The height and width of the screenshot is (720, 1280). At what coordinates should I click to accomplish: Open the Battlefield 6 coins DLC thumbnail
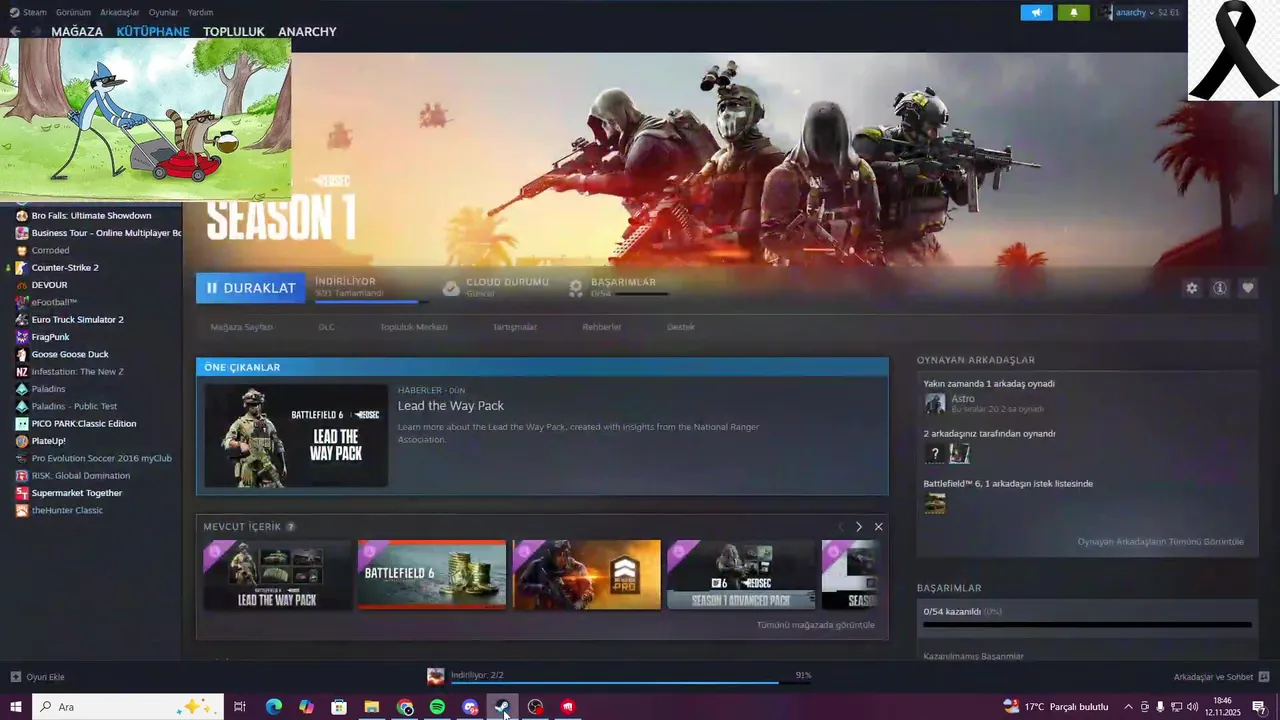coord(432,574)
